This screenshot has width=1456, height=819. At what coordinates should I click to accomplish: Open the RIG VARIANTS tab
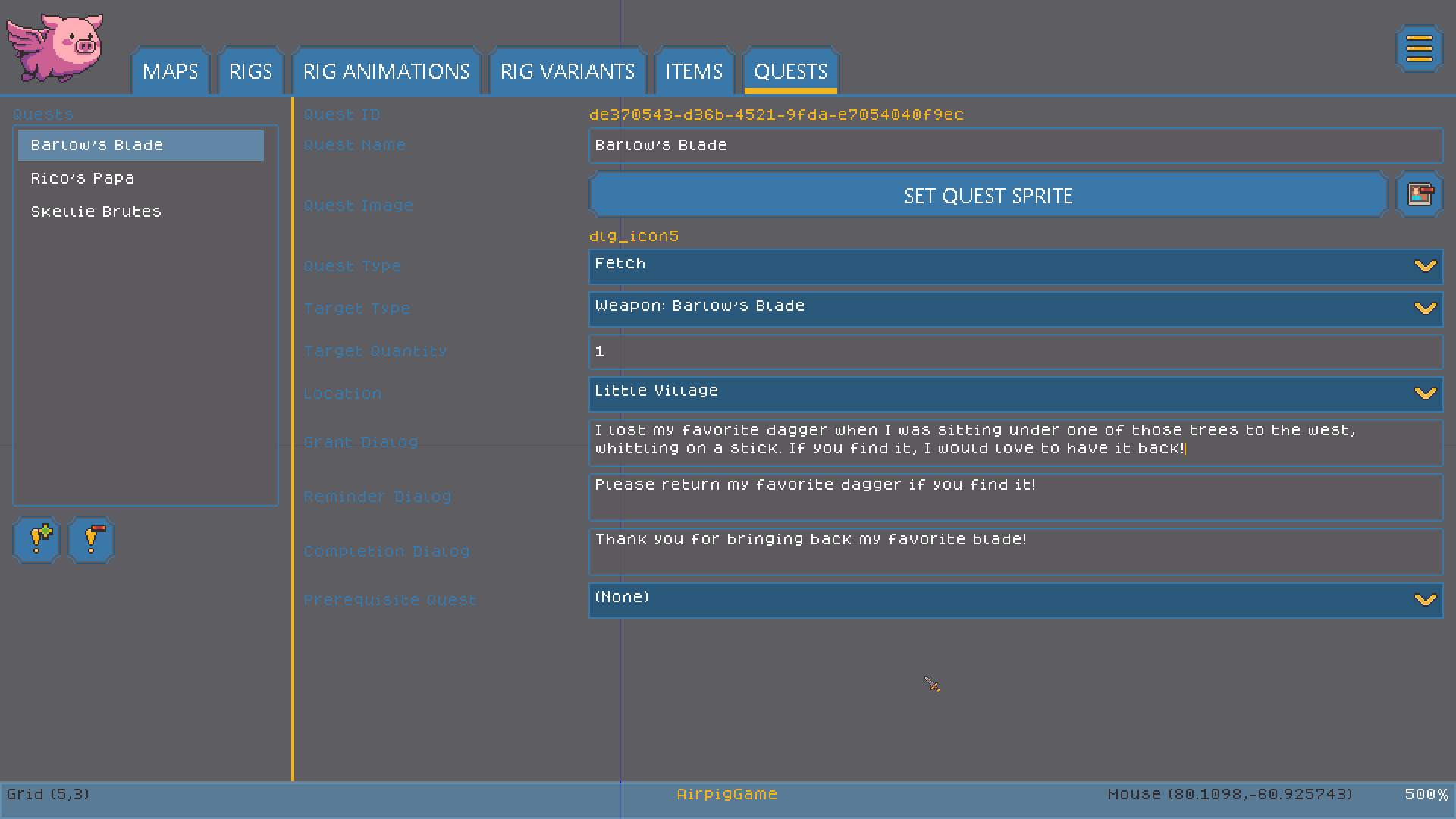[x=567, y=71]
